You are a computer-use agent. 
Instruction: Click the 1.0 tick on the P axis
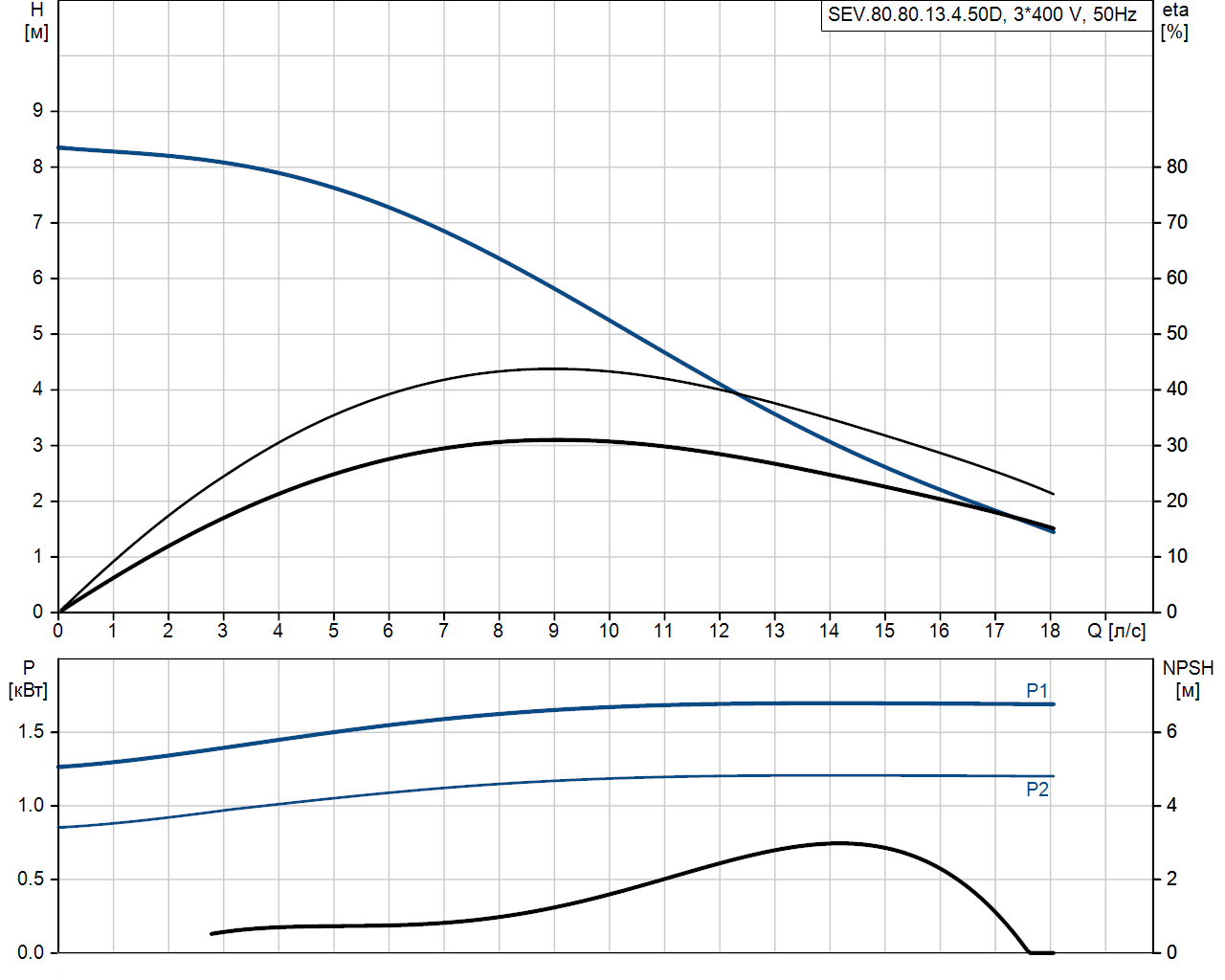tap(31, 806)
